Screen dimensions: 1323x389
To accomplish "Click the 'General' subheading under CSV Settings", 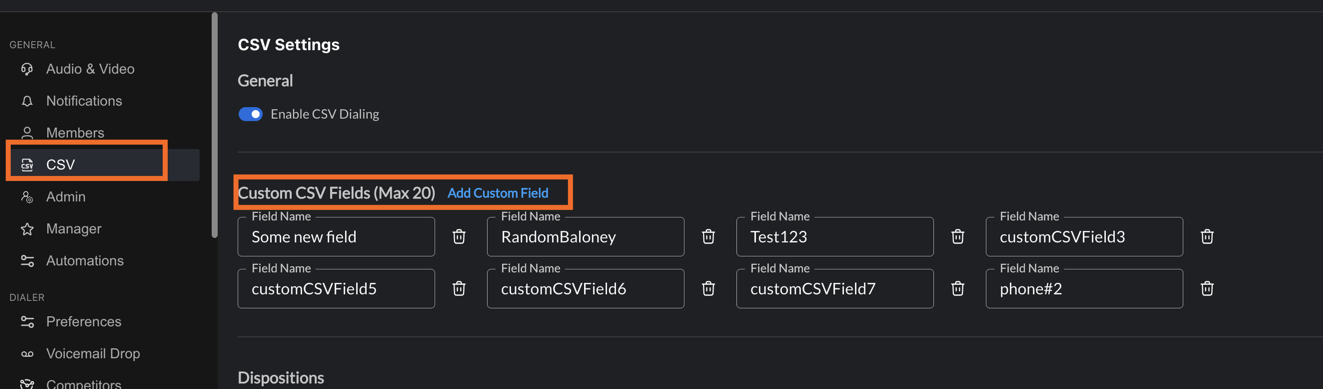I will 265,81.
